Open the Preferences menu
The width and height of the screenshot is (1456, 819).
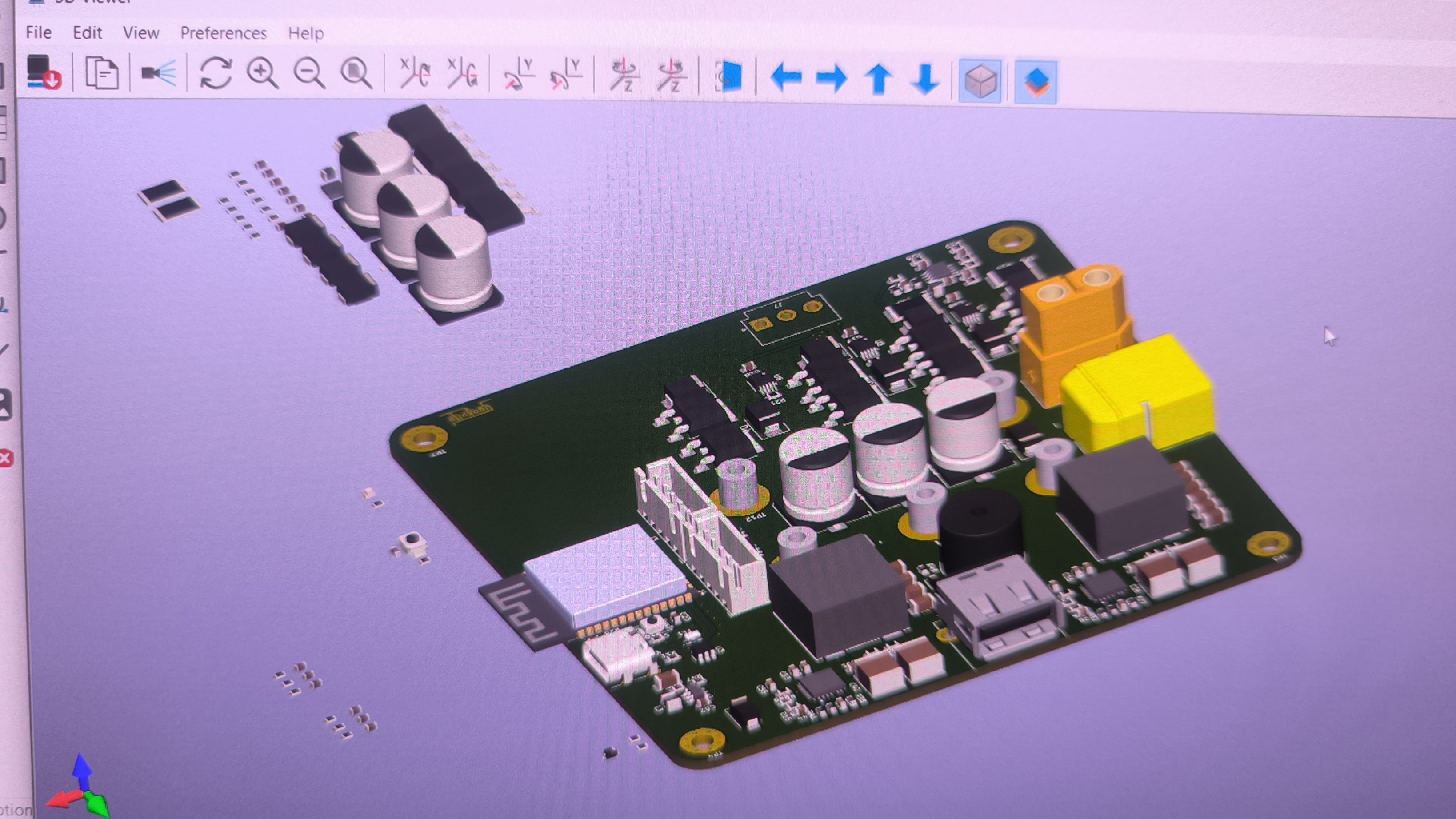tap(223, 33)
